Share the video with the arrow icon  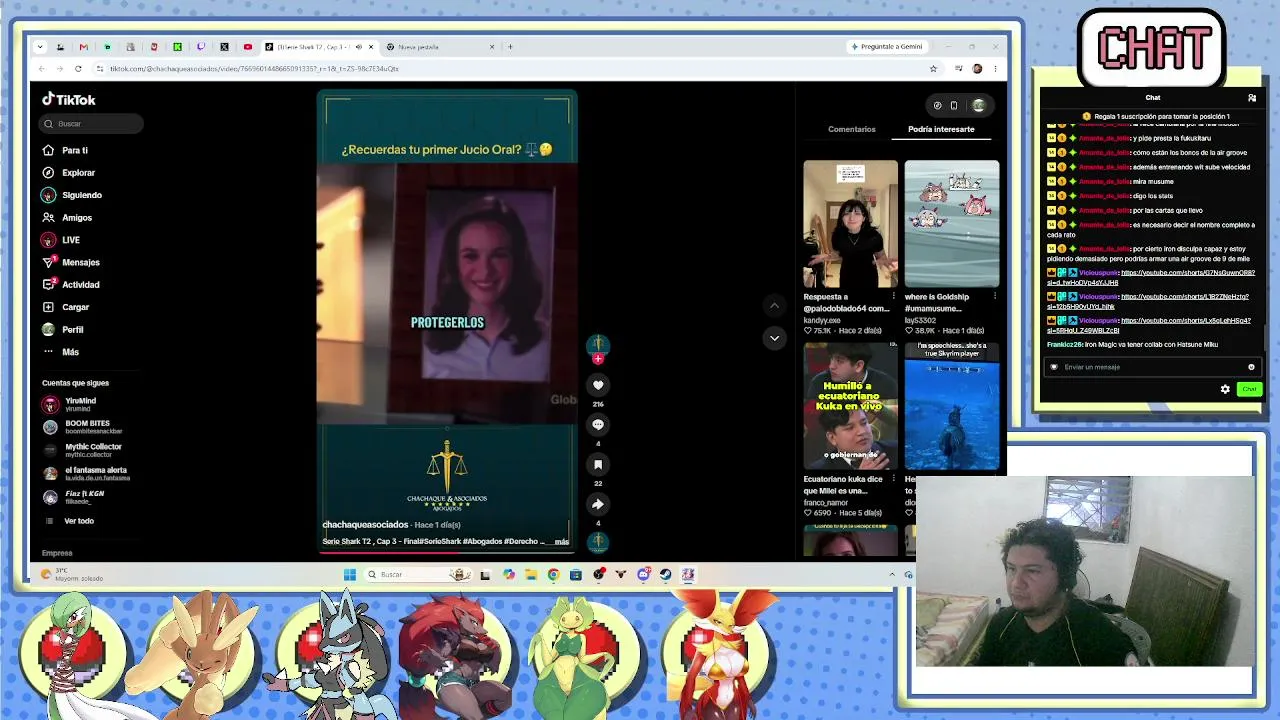[x=598, y=505]
